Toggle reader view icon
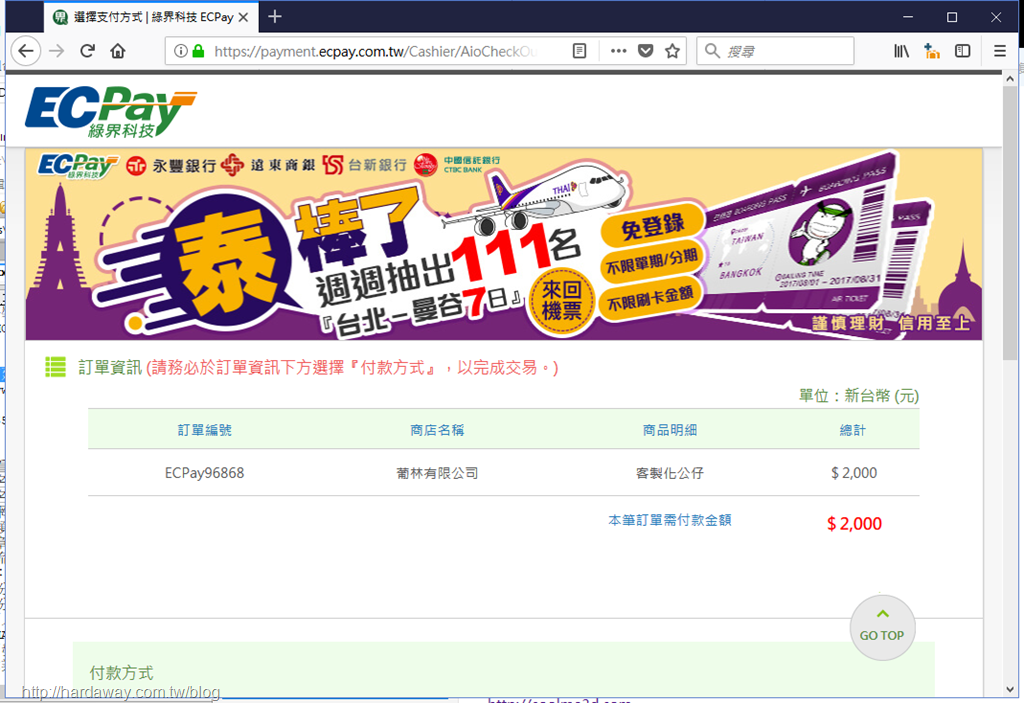This screenshot has width=1024, height=703. (x=579, y=51)
